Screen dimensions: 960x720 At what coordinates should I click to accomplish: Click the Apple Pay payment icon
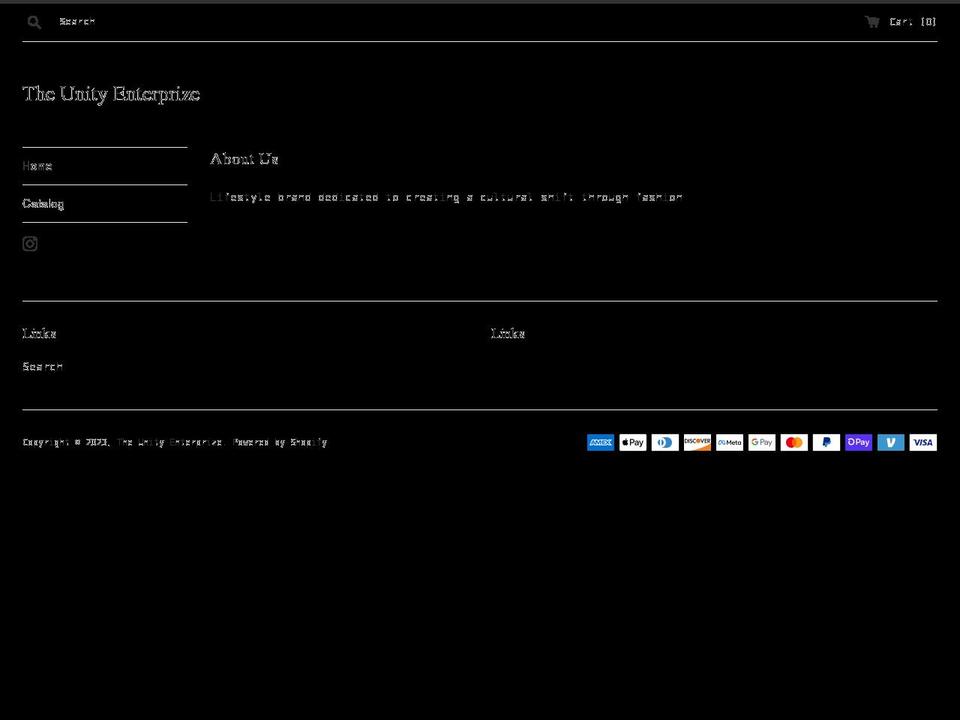[632, 442]
